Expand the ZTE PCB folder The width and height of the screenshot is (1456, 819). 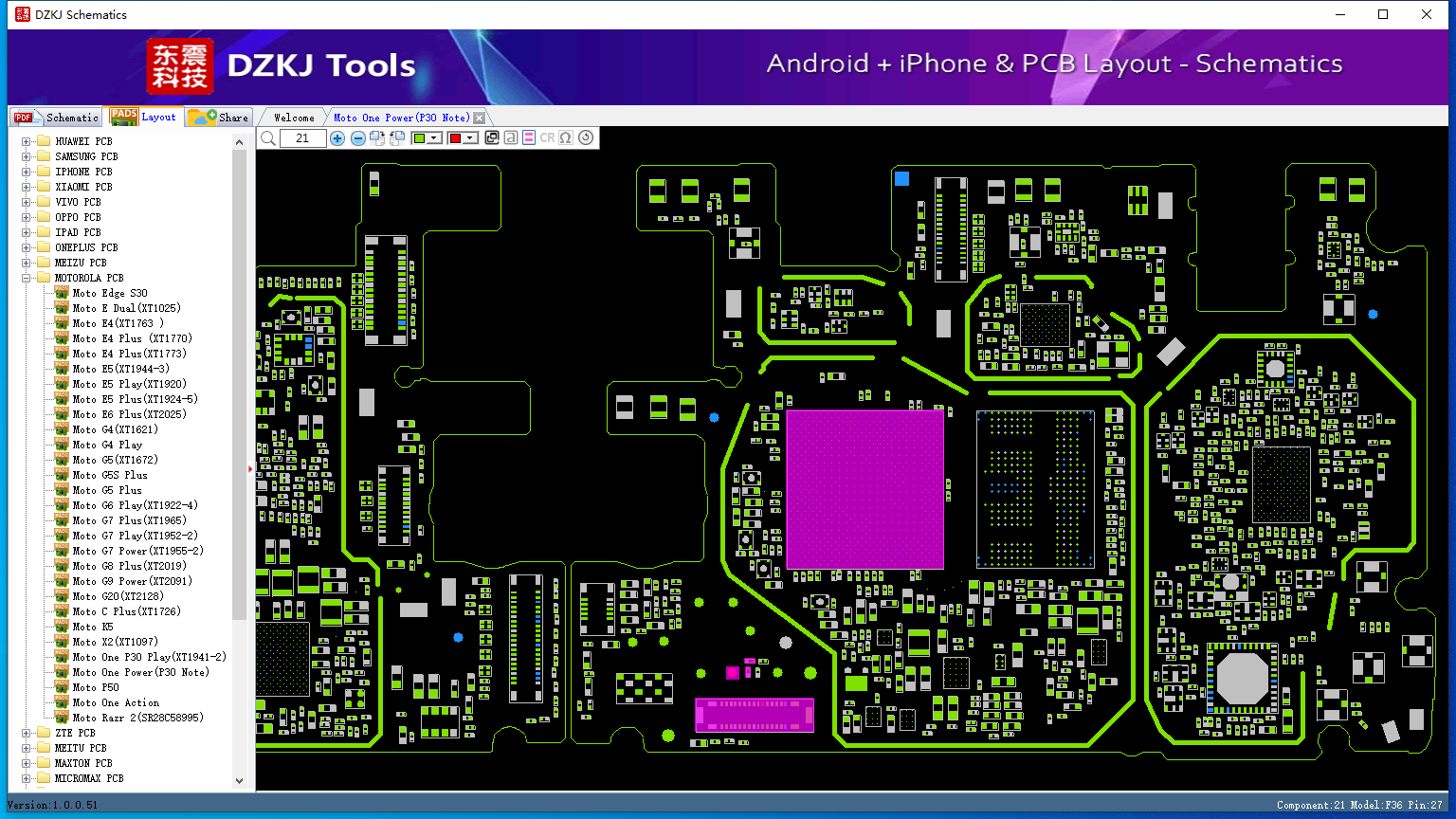tap(27, 733)
